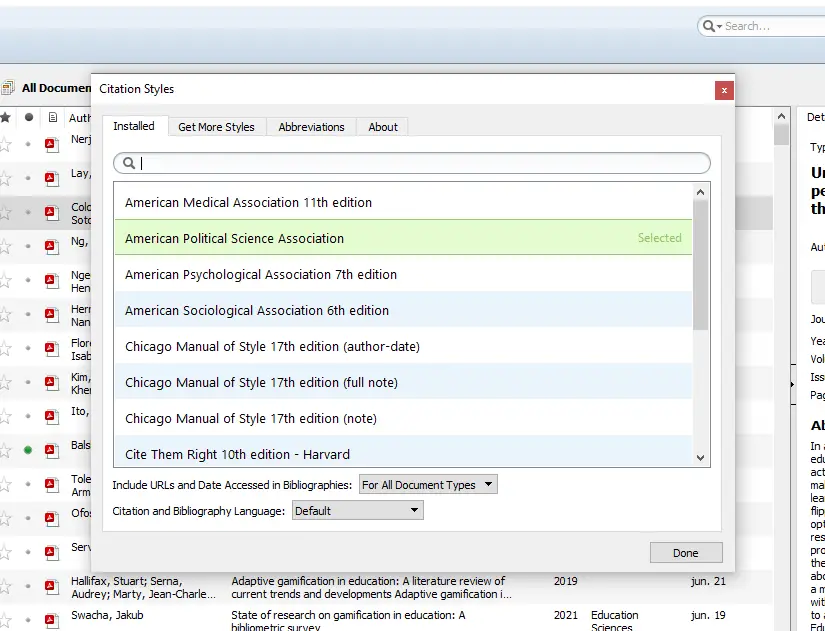The image size is (825, 631).
Task: Toggle read status dot in Tole/Arm row
Action: point(28,484)
